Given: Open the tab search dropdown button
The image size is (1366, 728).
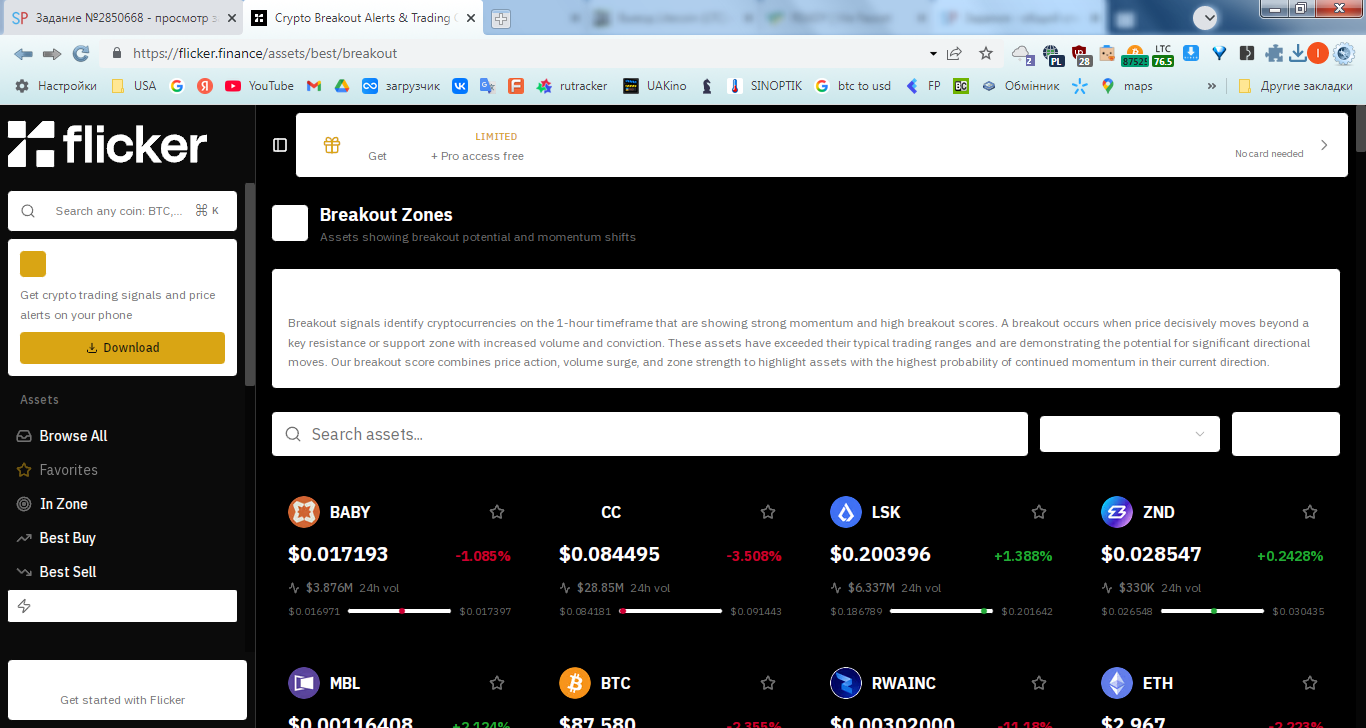Looking at the screenshot, I should [1206, 18].
